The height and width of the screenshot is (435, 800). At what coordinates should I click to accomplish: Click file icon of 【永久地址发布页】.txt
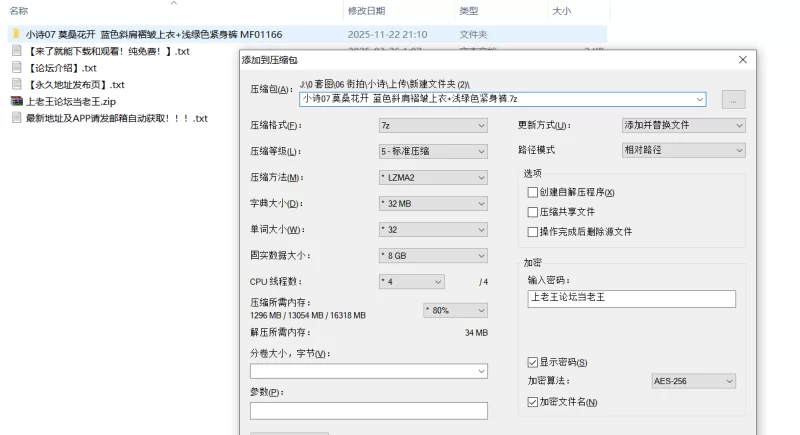tap(17, 84)
